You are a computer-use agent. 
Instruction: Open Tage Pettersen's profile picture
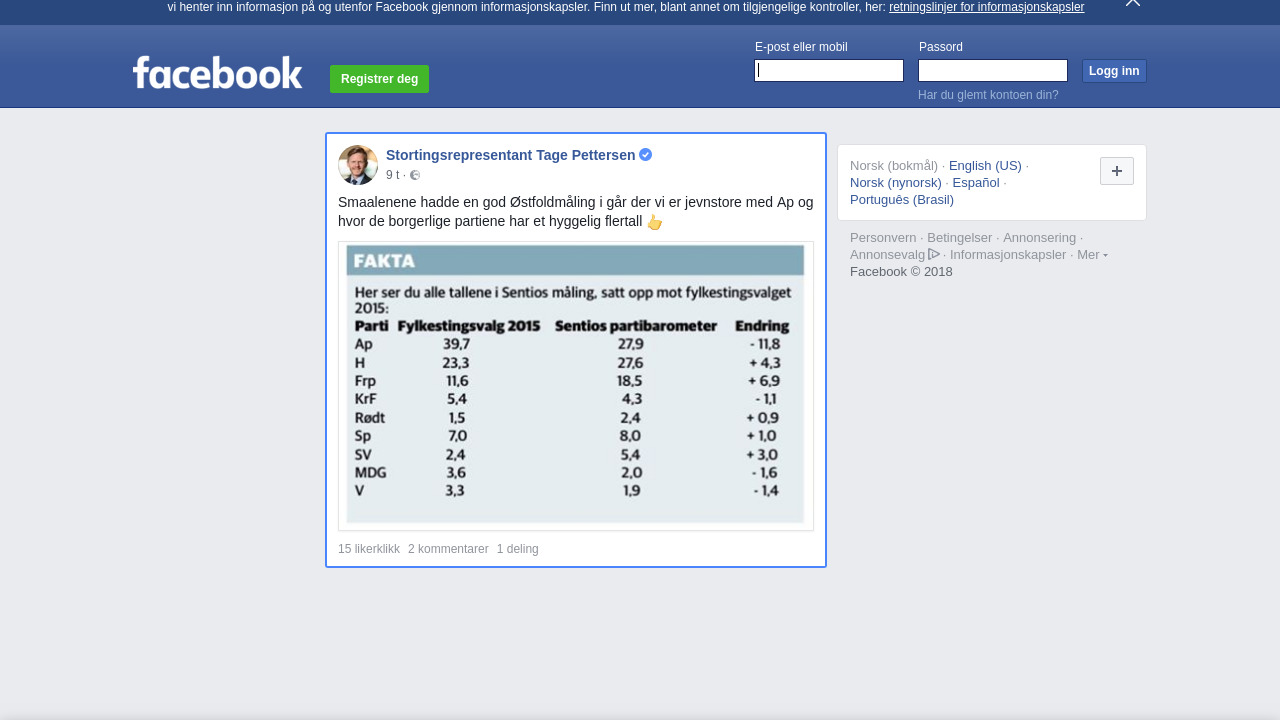(358, 165)
